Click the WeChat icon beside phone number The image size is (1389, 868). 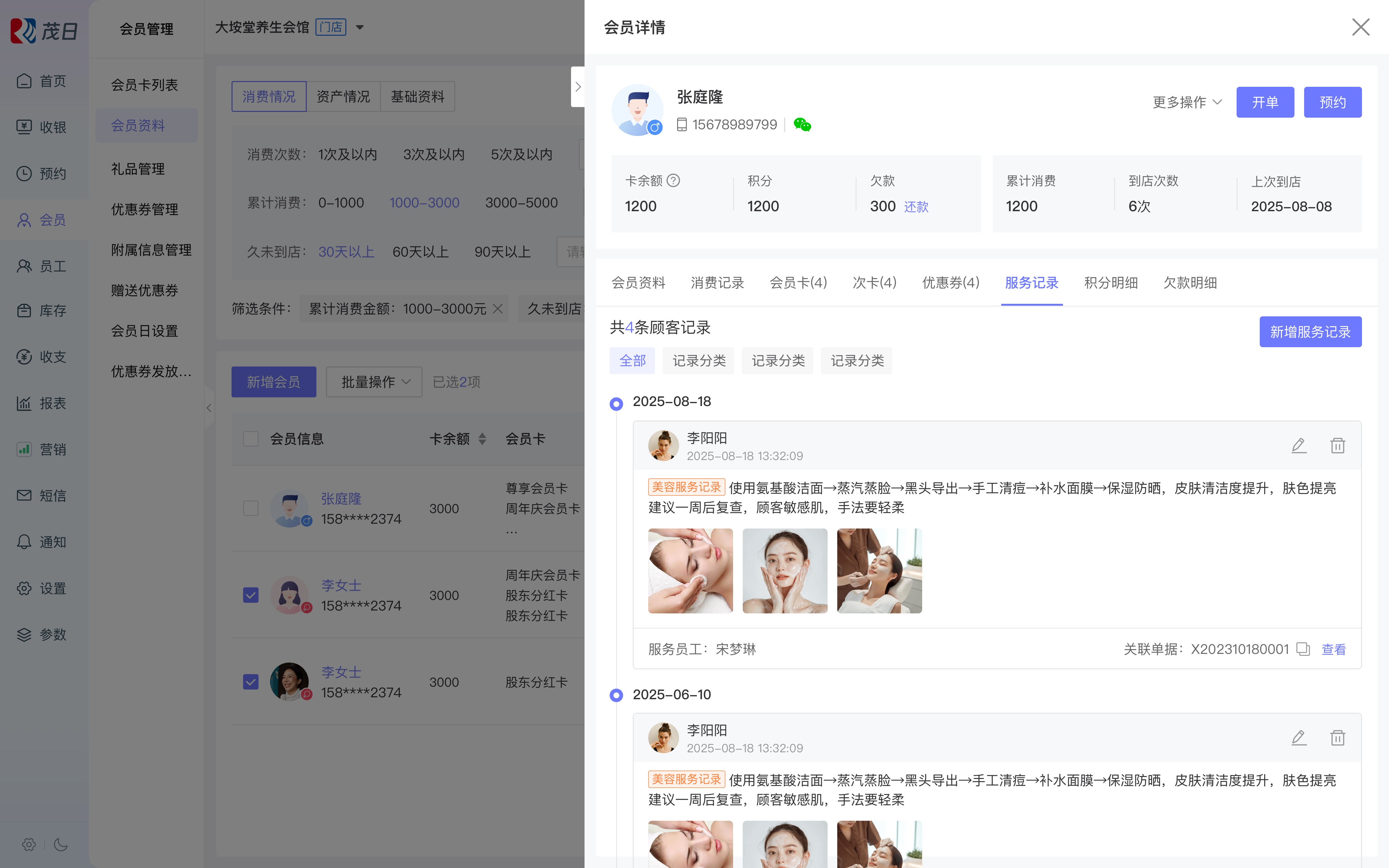802,125
